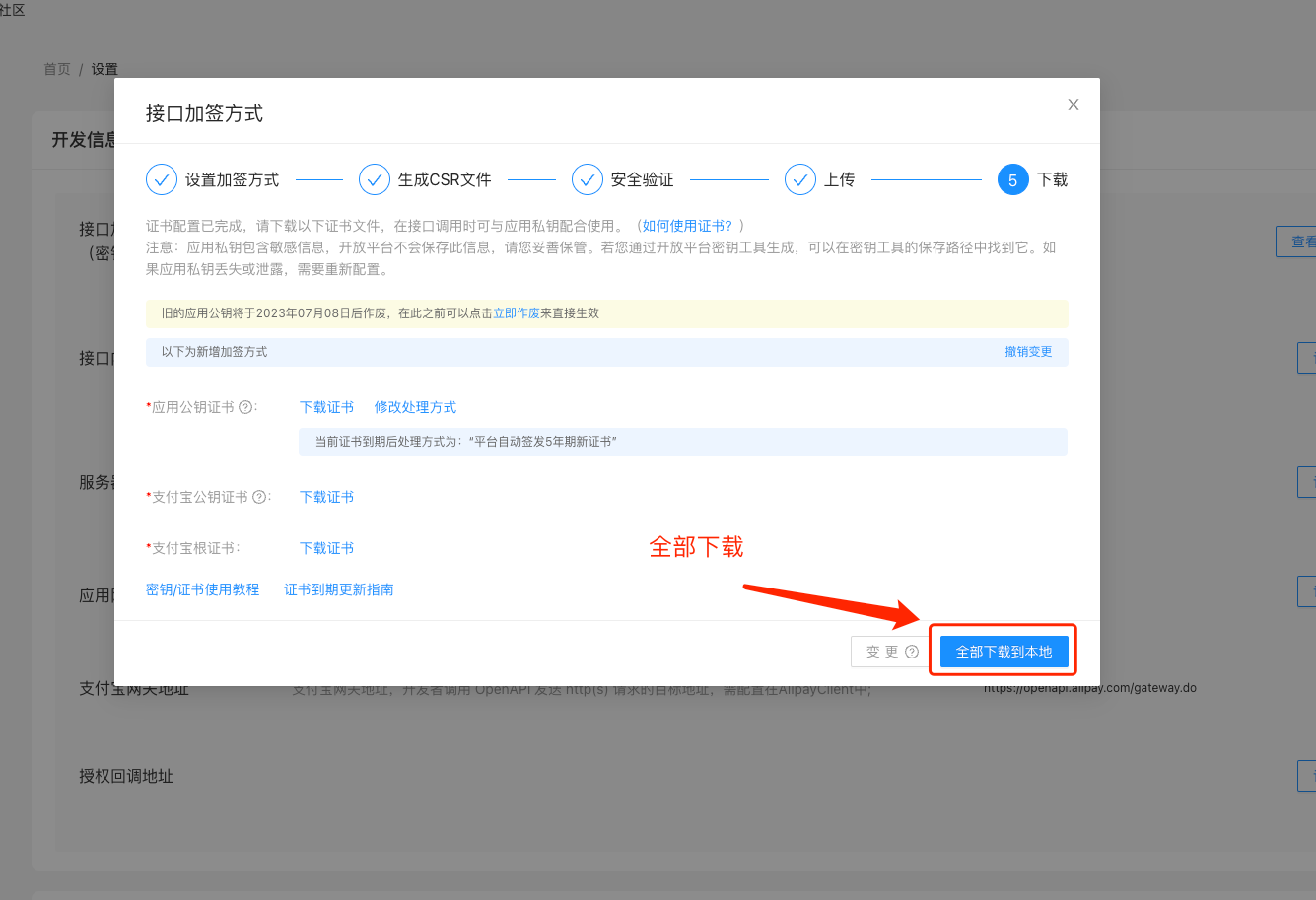
Task: Click the 下载 step label
Action: point(1053,179)
